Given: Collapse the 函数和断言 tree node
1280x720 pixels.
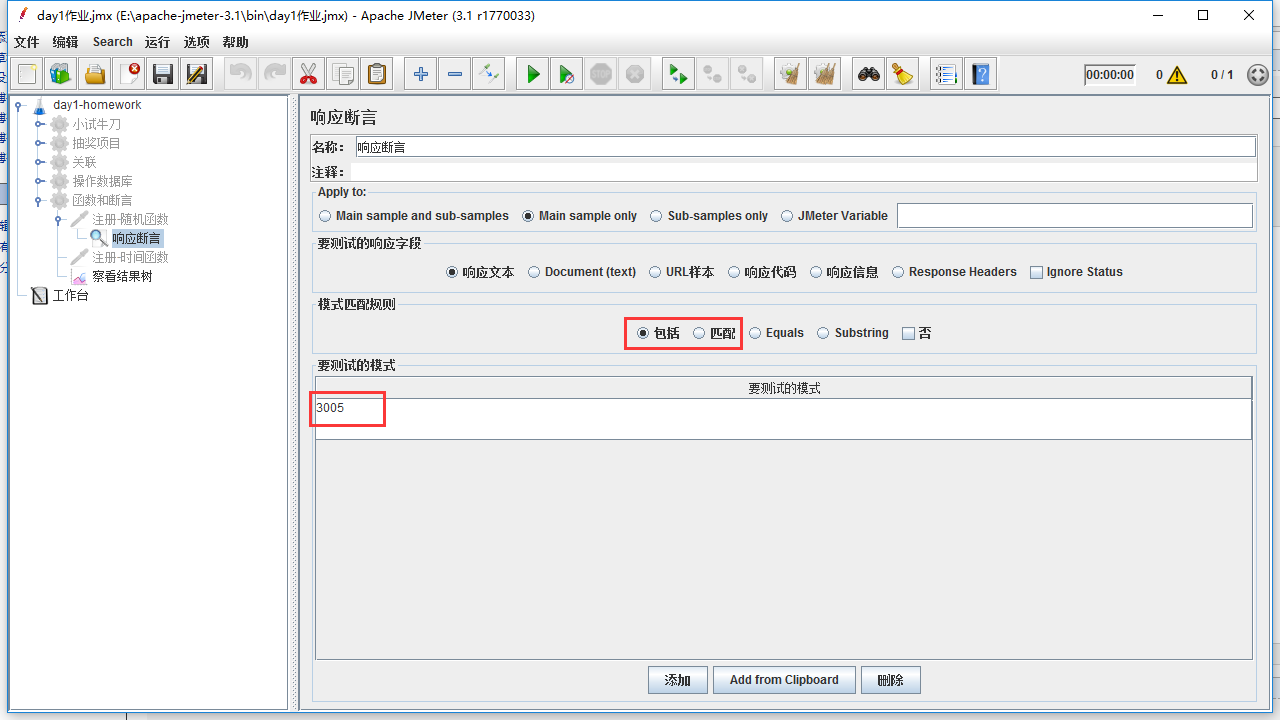Looking at the screenshot, I should click(40, 200).
